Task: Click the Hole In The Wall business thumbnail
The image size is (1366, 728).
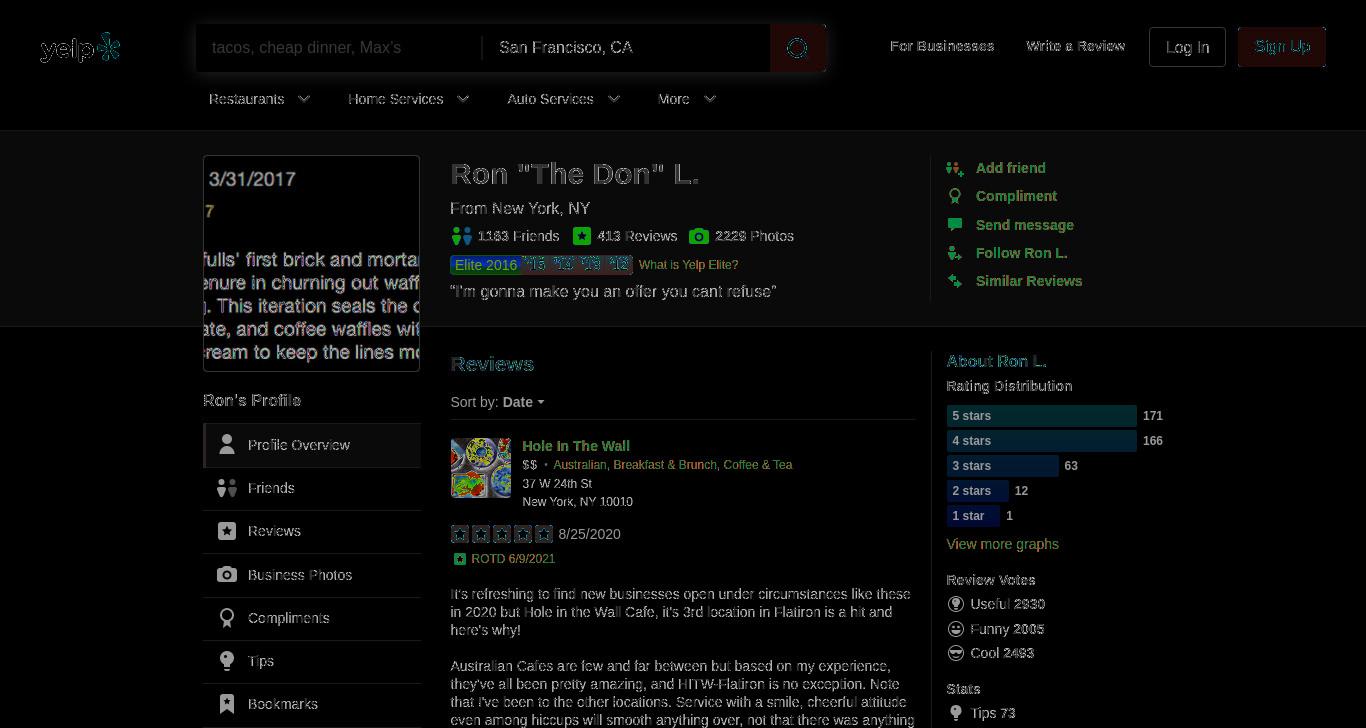Action: click(x=481, y=468)
